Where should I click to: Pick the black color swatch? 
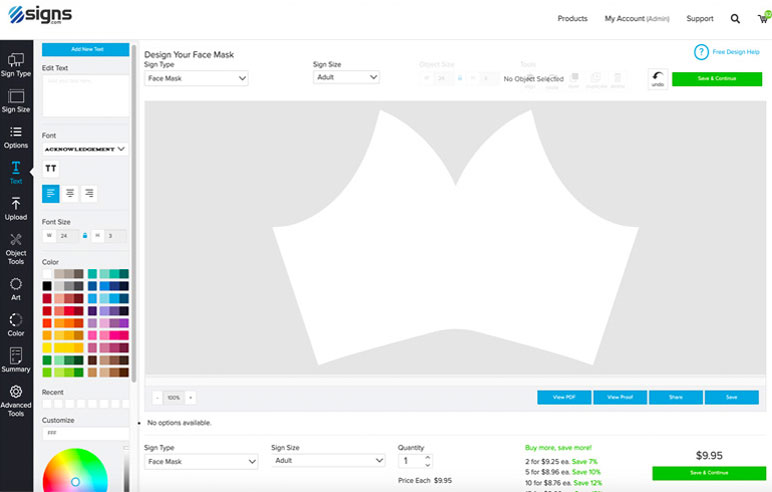coord(47,286)
